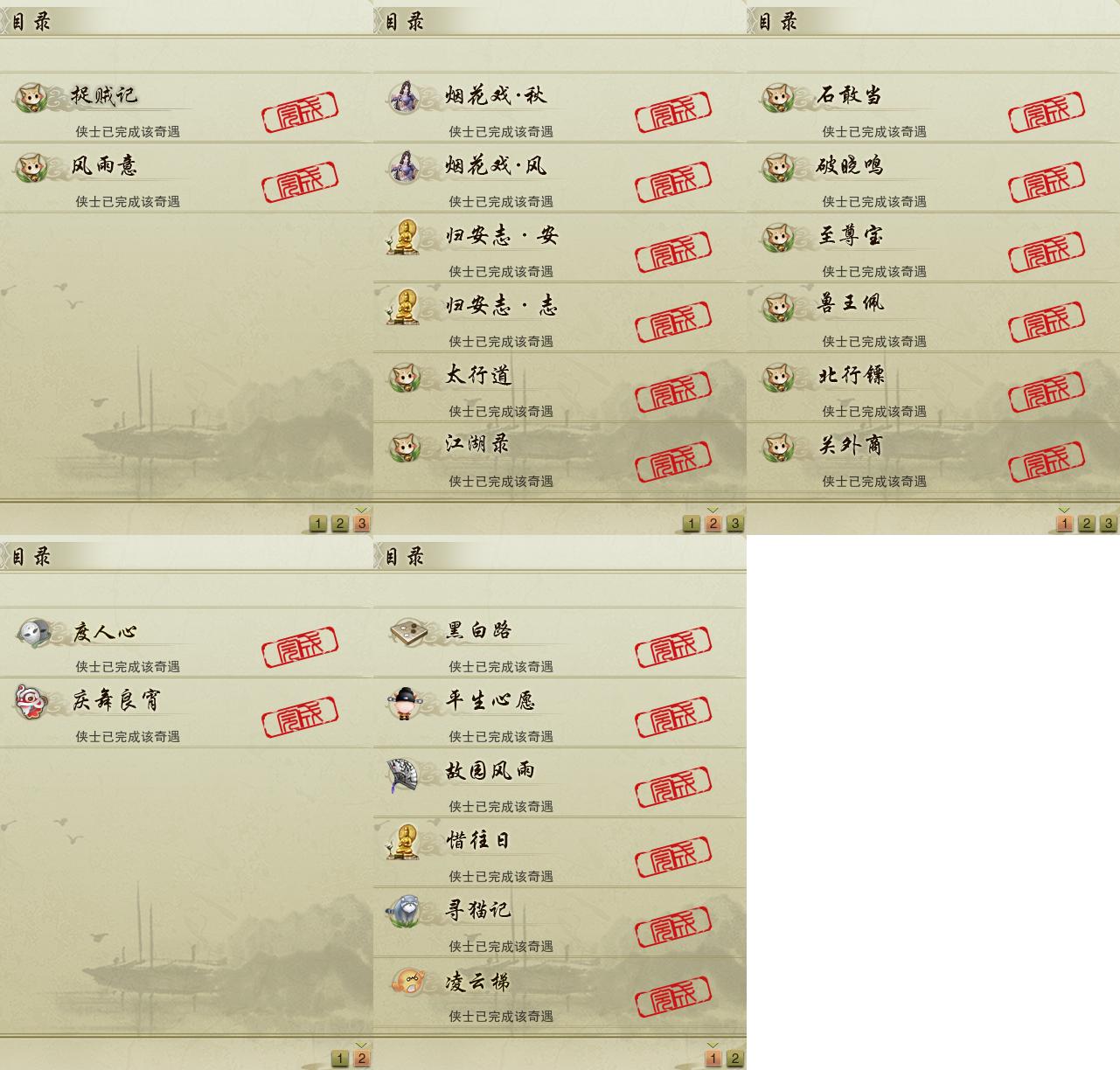1120x1070 pixels.
Task: Click the orange round icon beside 凌云梯
Action: click(x=406, y=981)
